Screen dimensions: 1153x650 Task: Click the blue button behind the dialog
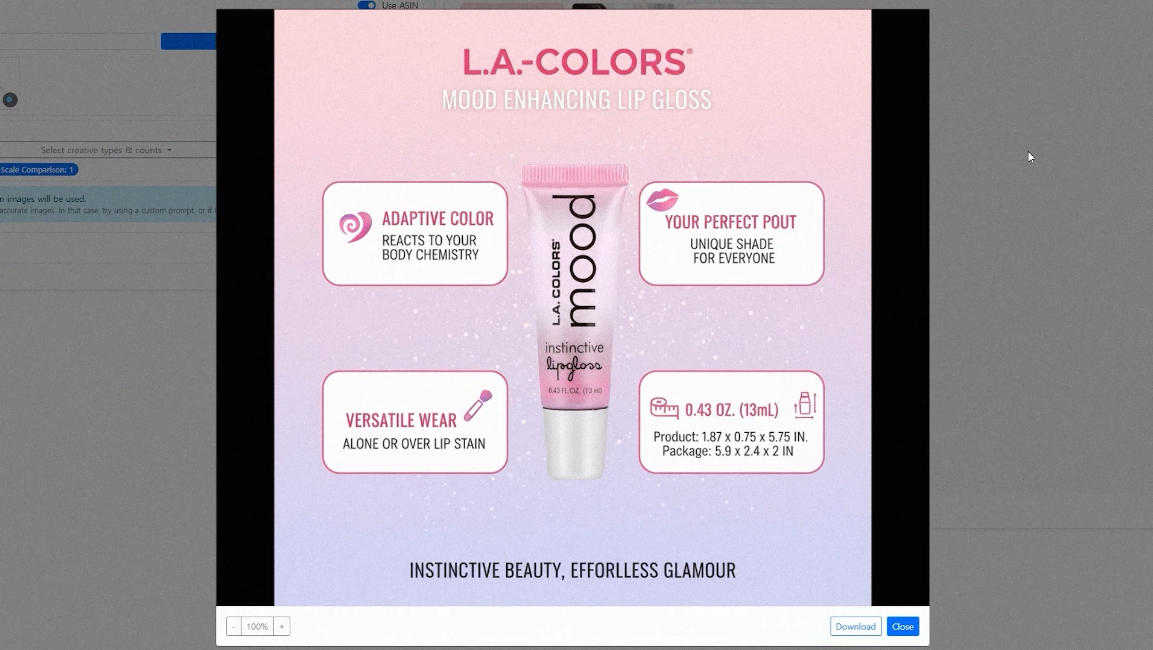tap(188, 41)
